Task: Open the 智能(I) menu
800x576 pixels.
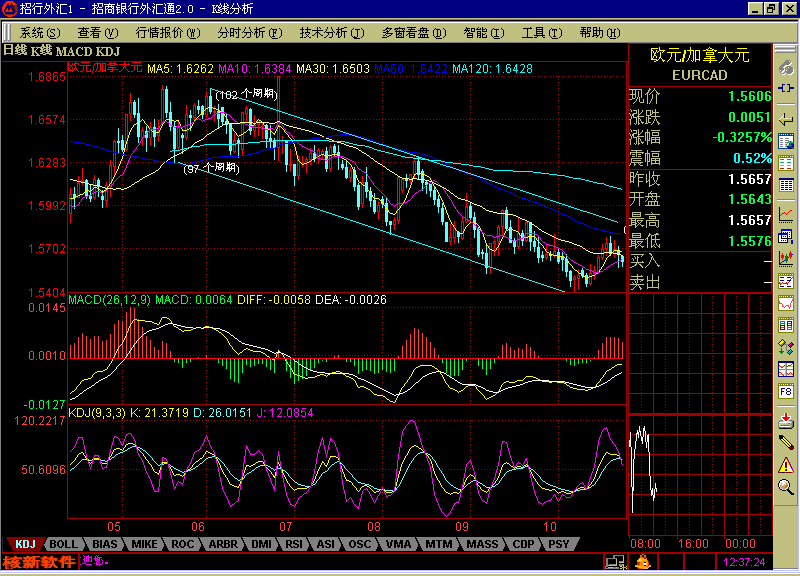Action: pyautogui.click(x=484, y=33)
